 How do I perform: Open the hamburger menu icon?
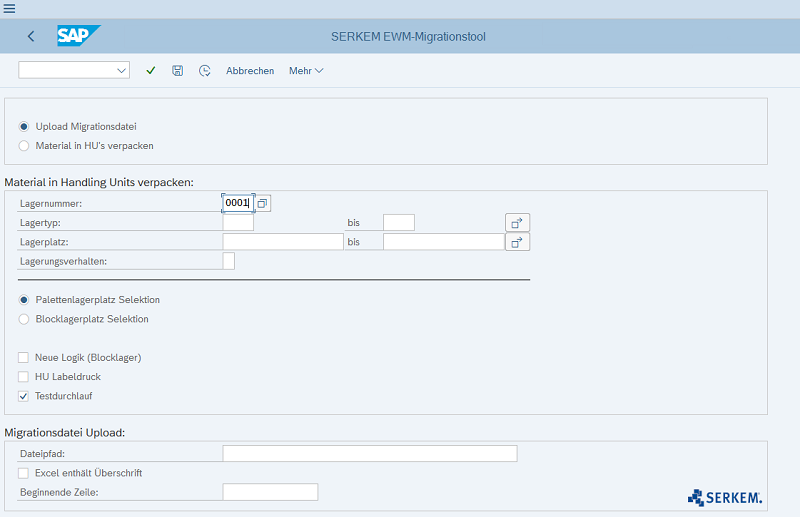[x=9, y=8]
